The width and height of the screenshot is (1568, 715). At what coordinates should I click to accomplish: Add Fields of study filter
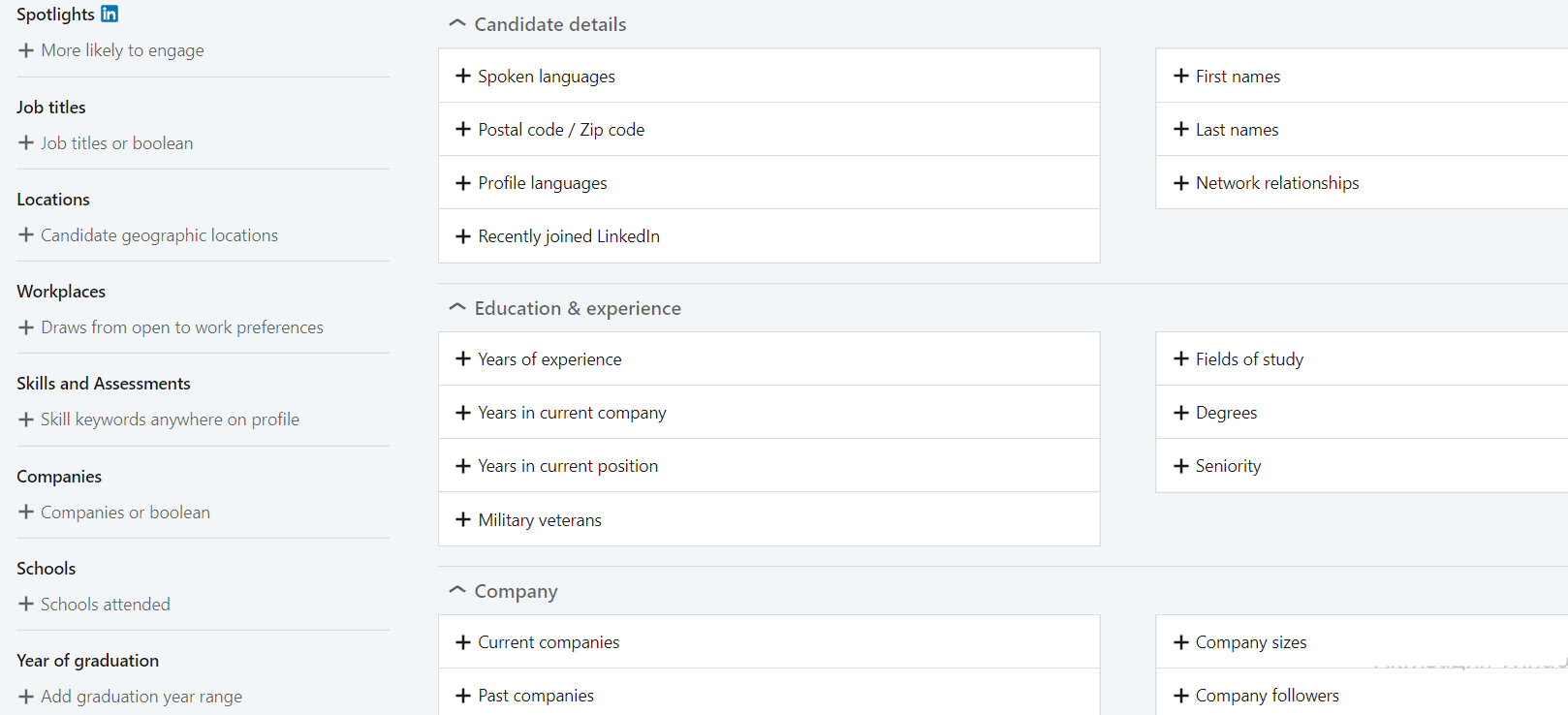pos(1248,359)
